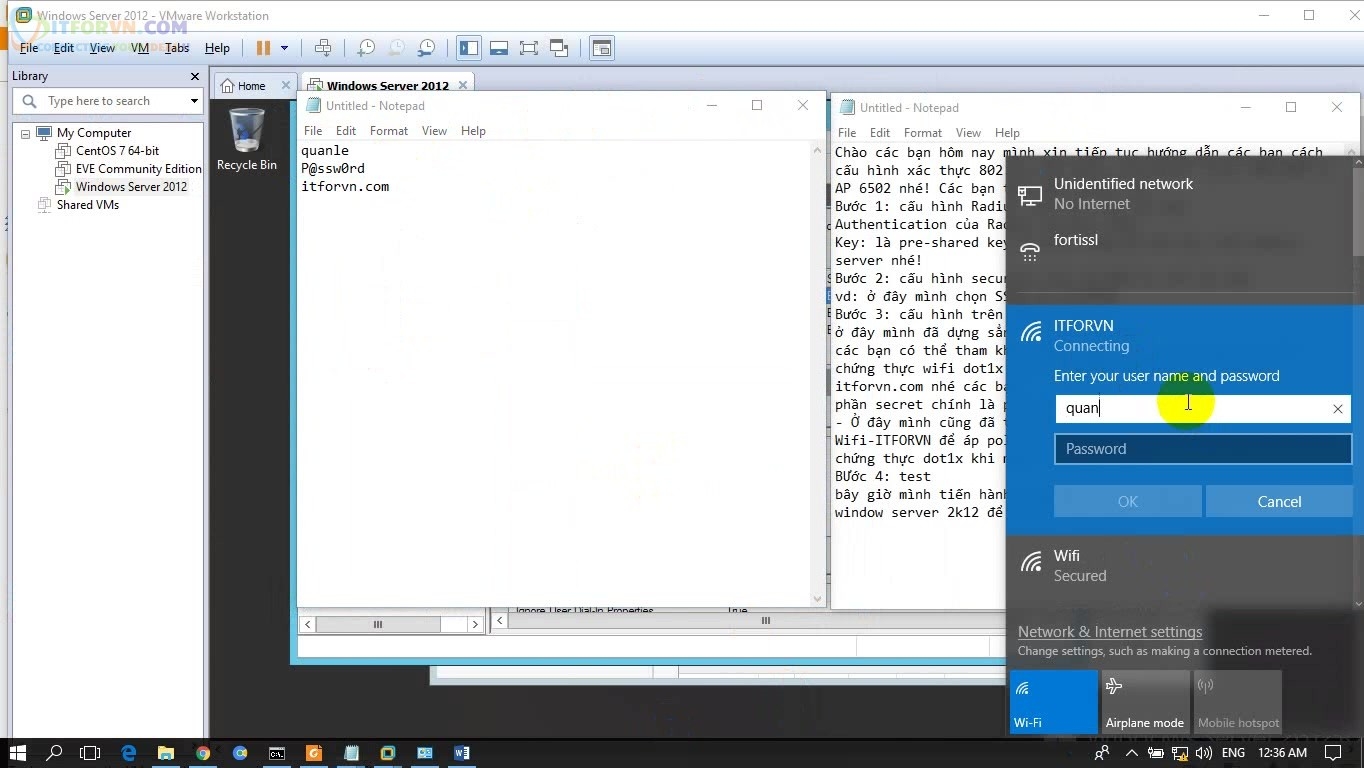Click Notepad's horizontal scrollbar thumb
The image size is (1364, 768).
click(x=377, y=624)
